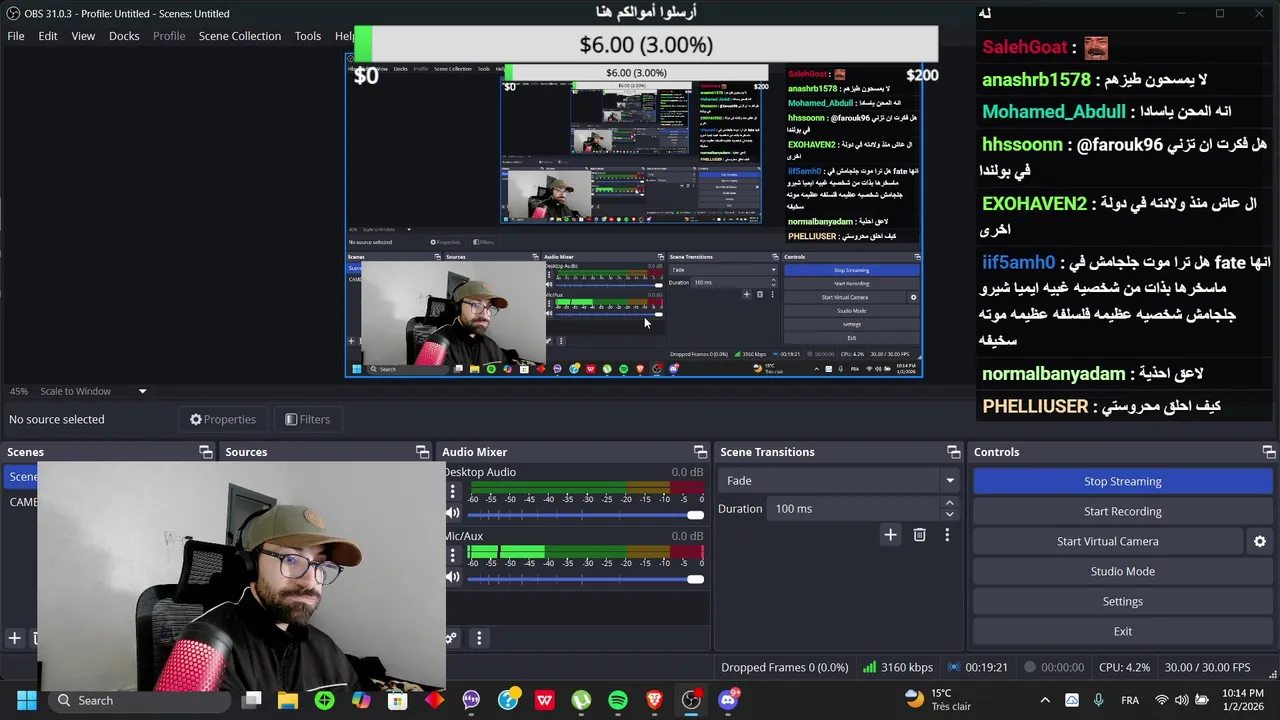Click the 3160 kbps bitrate status

click(x=898, y=667)
